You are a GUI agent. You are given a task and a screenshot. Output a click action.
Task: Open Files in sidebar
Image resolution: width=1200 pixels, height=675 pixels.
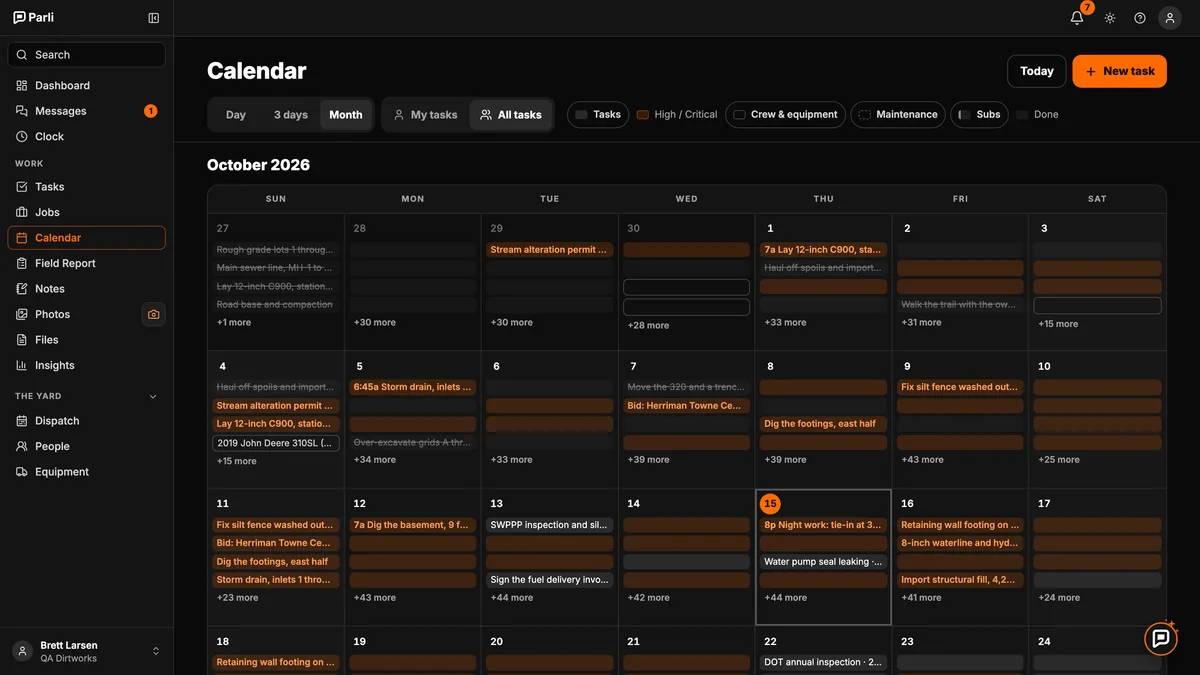87,340
